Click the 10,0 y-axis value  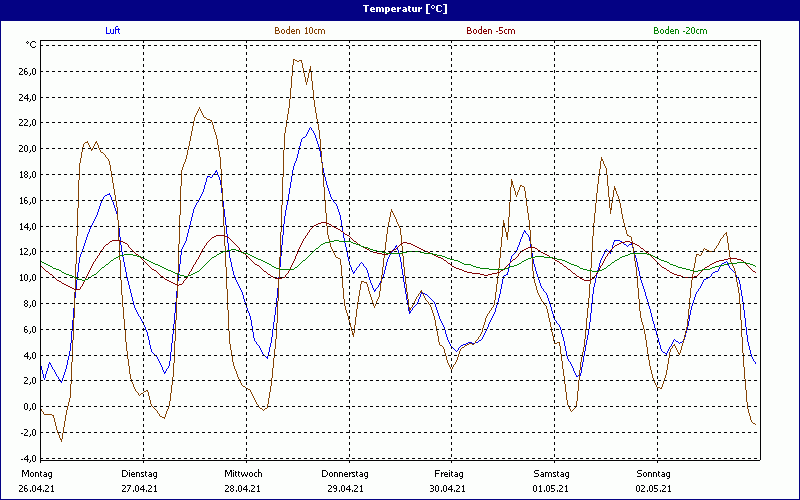(27, 278)
